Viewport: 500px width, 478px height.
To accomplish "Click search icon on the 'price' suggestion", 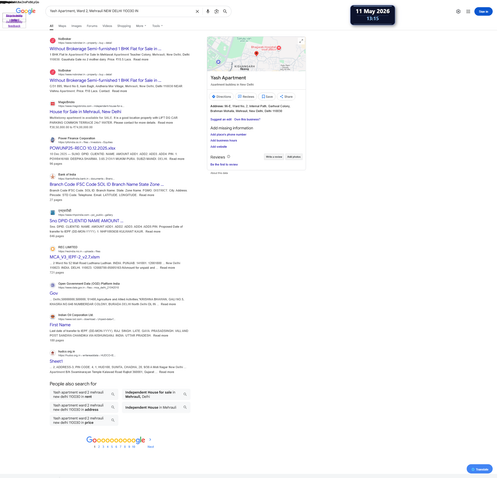I will (x=114, y=420).
